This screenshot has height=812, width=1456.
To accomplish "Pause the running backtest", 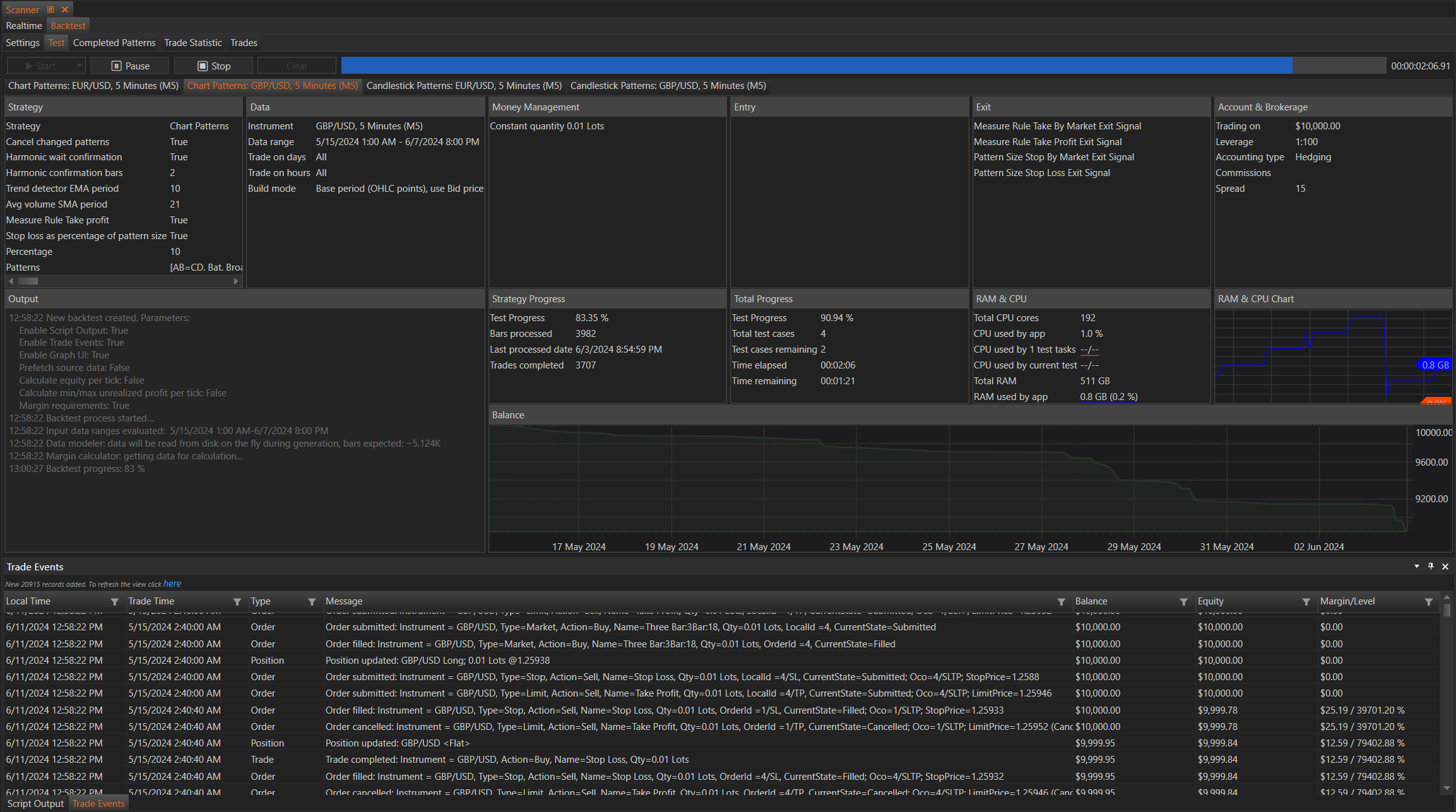I will (130, 66).
